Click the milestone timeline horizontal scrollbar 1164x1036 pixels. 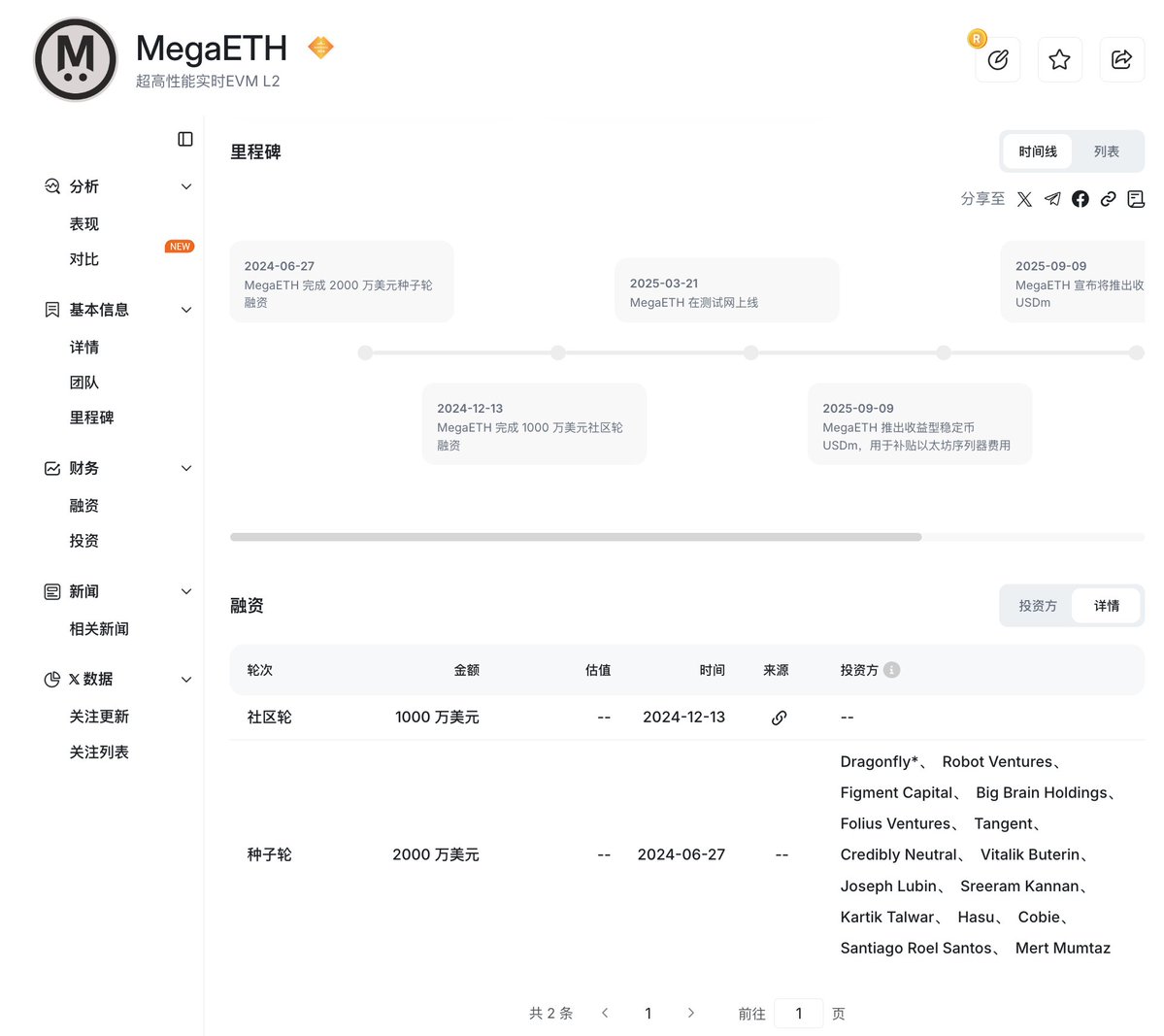coord(576,537)
